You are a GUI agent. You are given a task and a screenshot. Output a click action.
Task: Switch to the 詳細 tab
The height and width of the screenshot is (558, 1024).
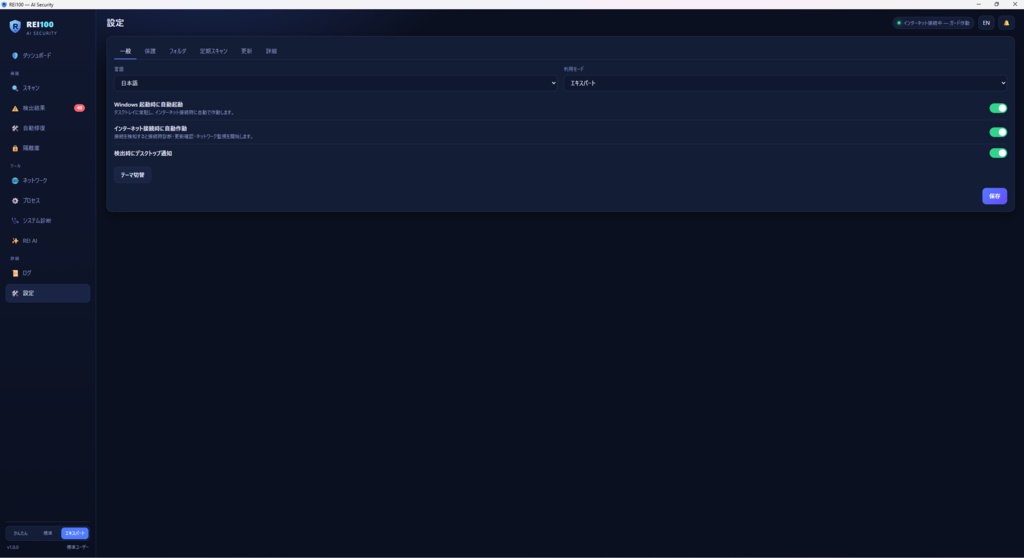coord(271,51)
